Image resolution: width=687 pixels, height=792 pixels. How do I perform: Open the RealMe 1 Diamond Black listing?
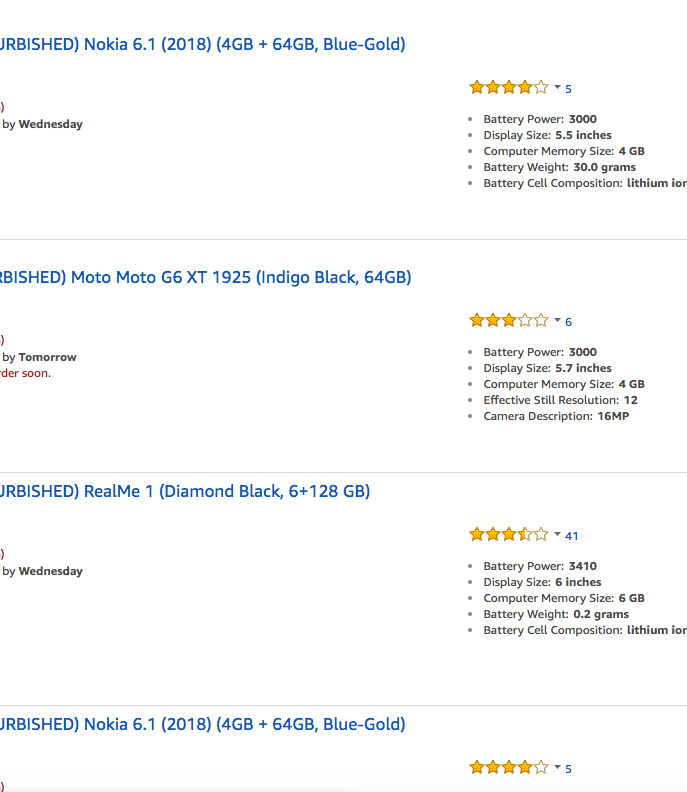185,491
